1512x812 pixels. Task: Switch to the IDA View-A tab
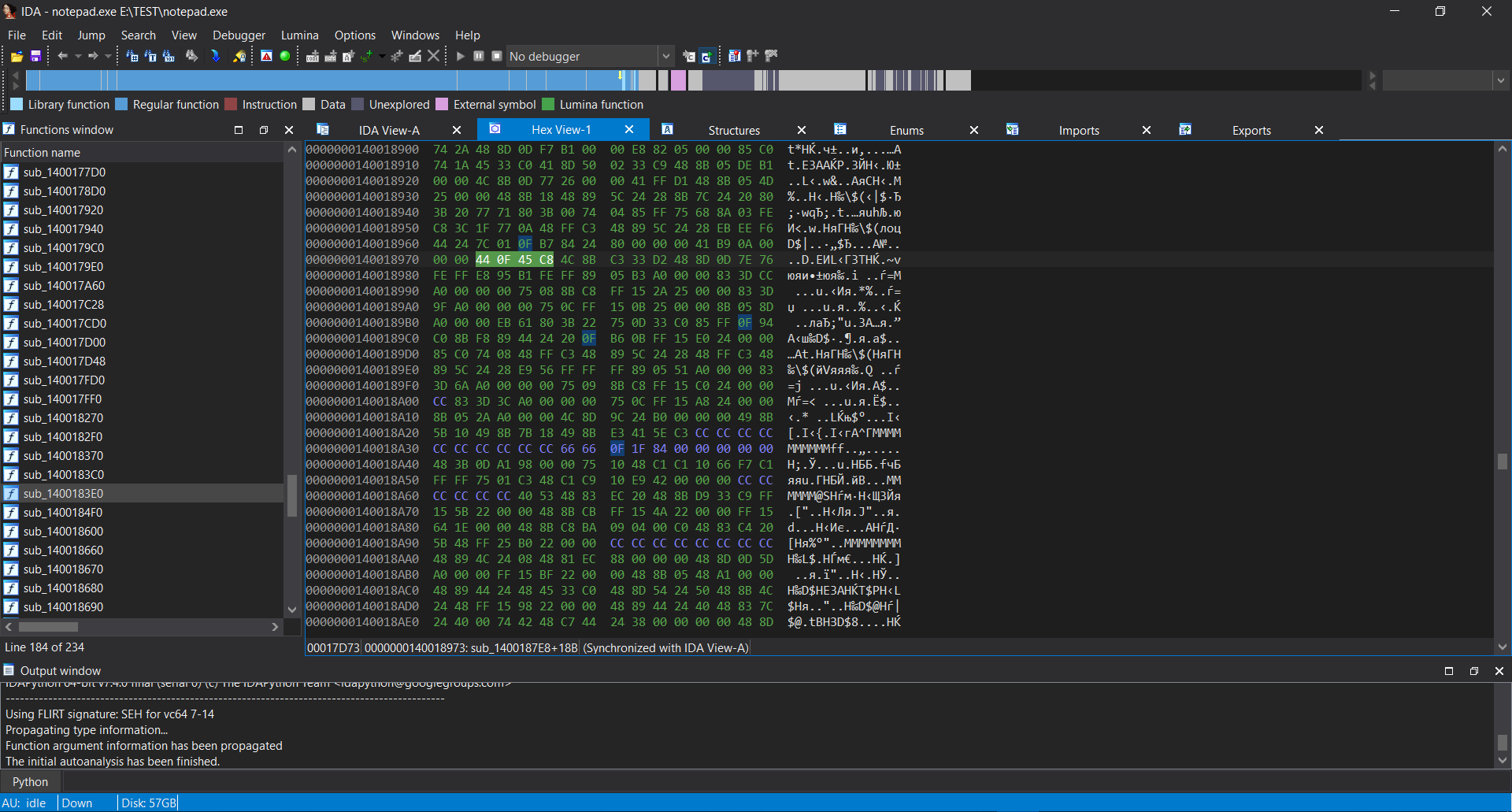[x=389, y=130]
